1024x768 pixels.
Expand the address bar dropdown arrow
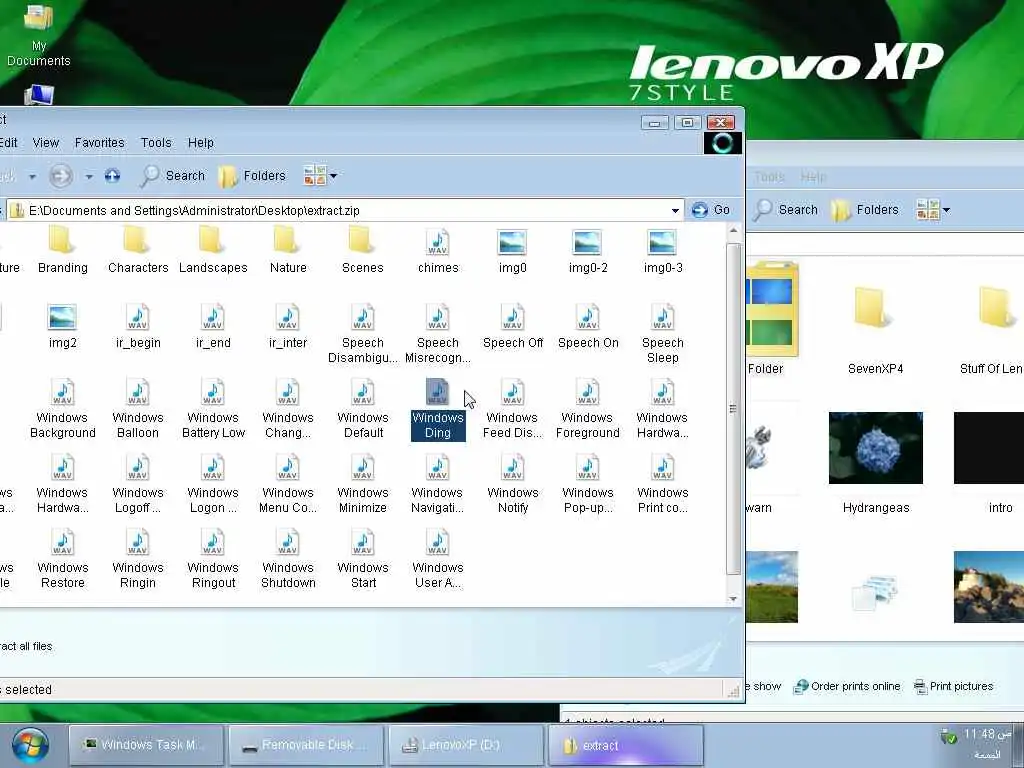coord(675,210)
